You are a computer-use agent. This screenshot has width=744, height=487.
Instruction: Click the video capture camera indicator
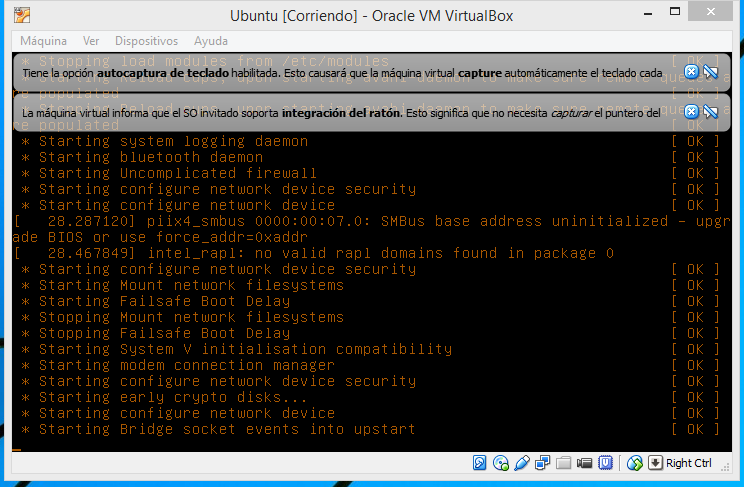584,463
